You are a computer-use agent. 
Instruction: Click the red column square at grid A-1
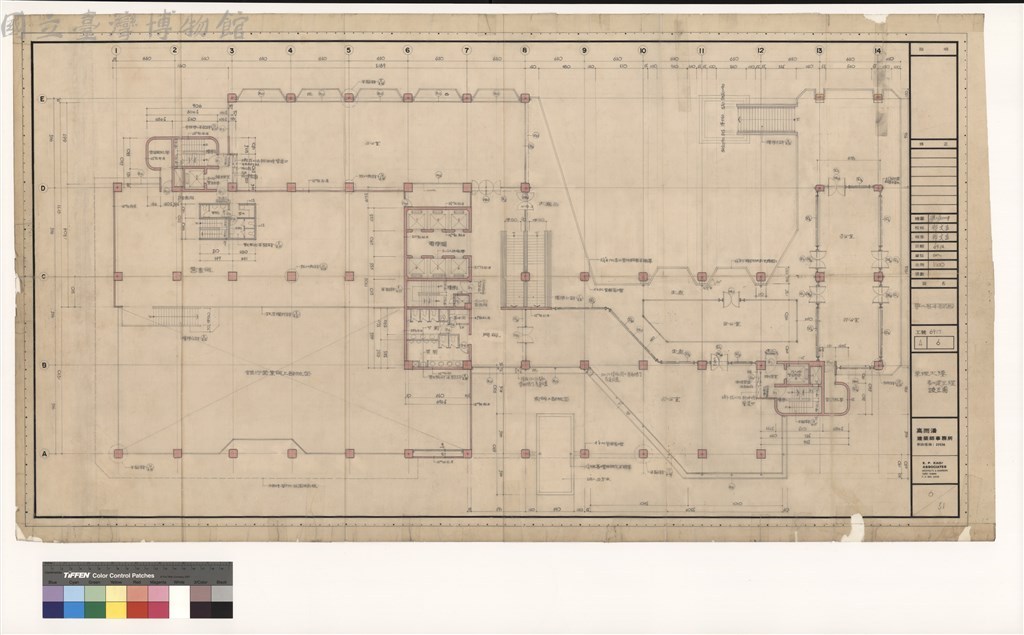(x=118, y=453)
